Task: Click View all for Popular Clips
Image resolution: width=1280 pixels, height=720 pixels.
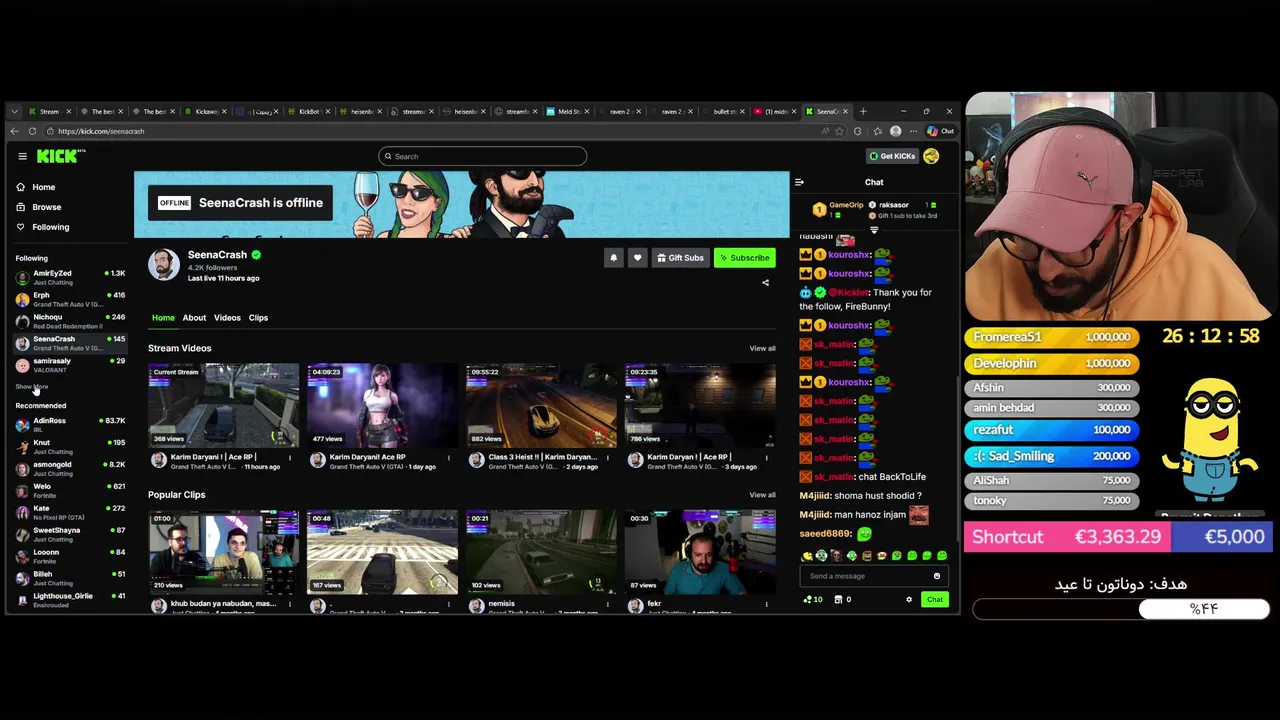Action: coord(762,495)
